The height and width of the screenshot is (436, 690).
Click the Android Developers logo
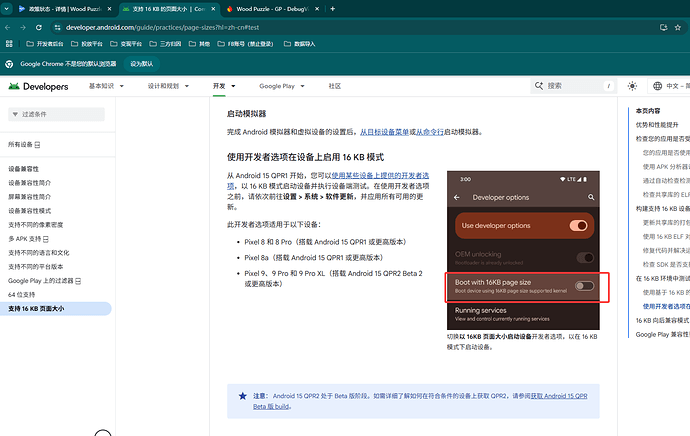click(x=38, y=86)
